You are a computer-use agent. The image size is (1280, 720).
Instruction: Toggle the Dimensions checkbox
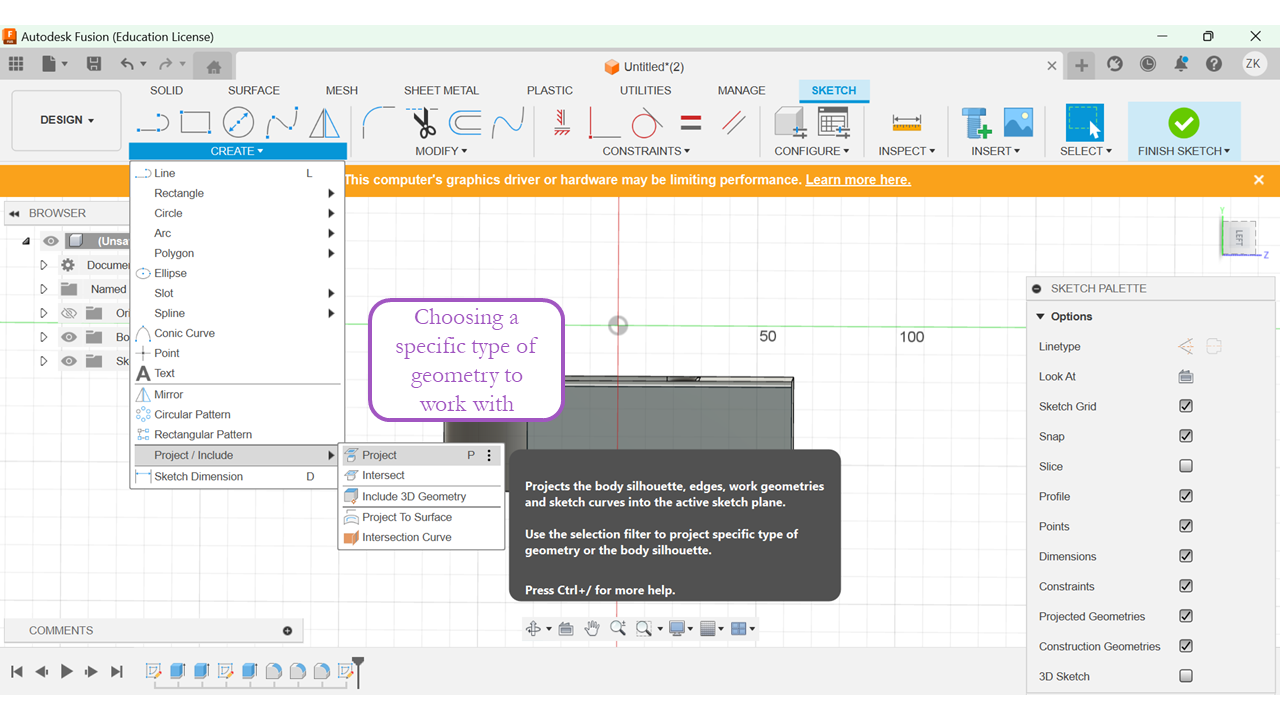[1186, 556]
